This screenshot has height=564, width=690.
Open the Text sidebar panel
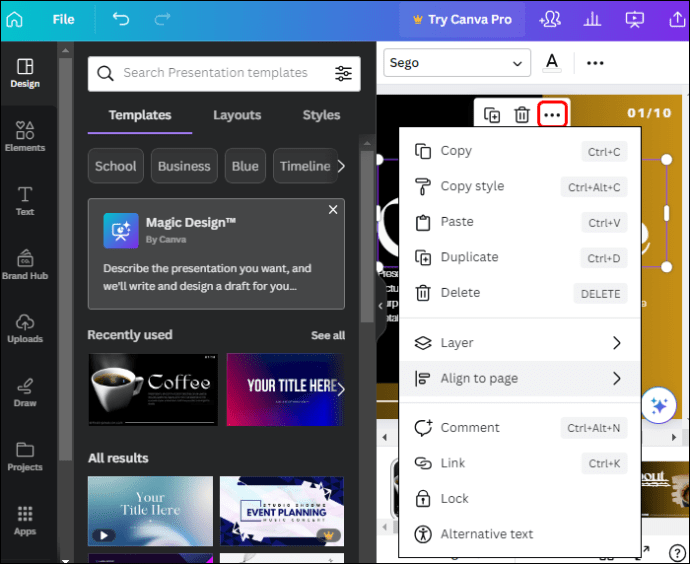tap(25, 201)
